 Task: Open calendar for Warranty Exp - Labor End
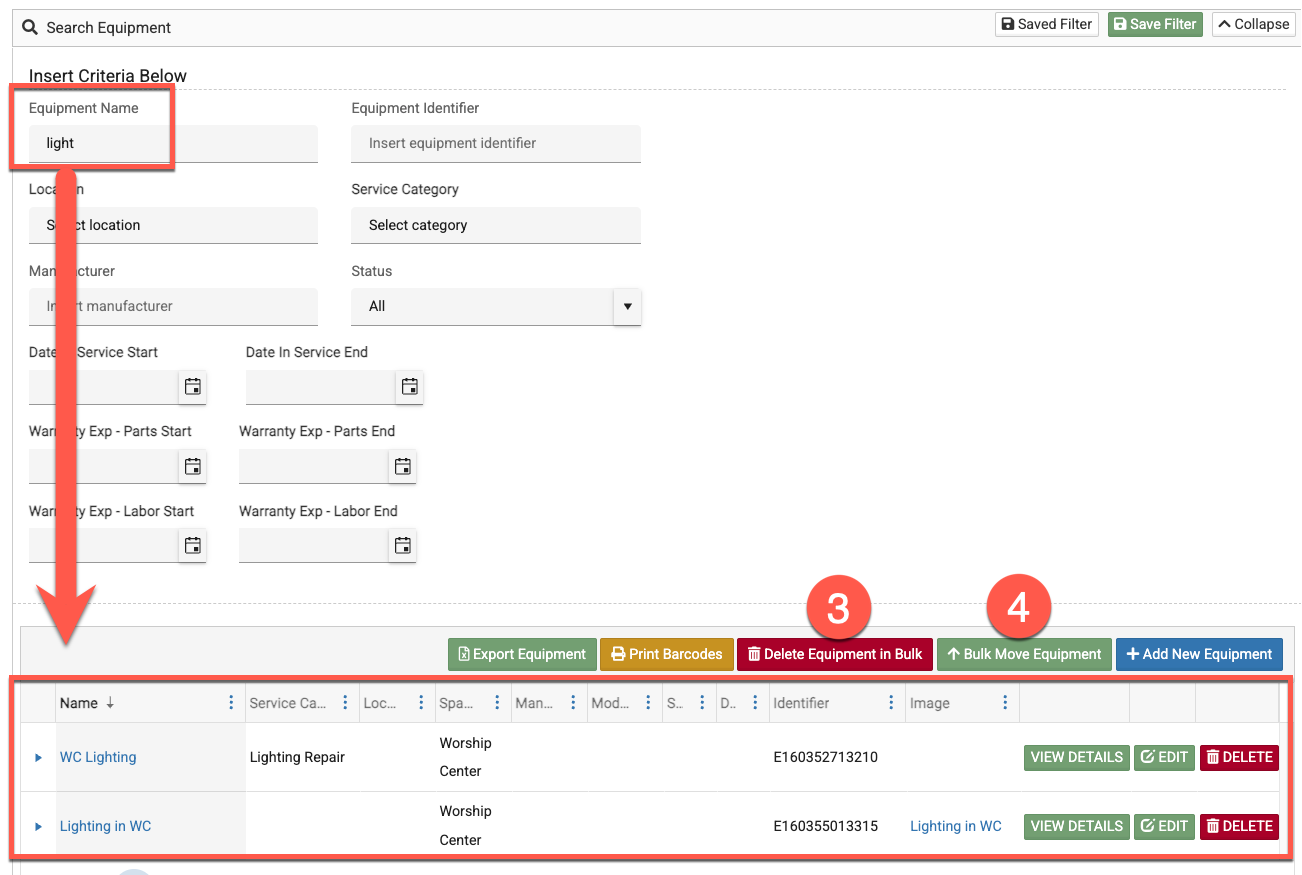[x=403, y=545]
